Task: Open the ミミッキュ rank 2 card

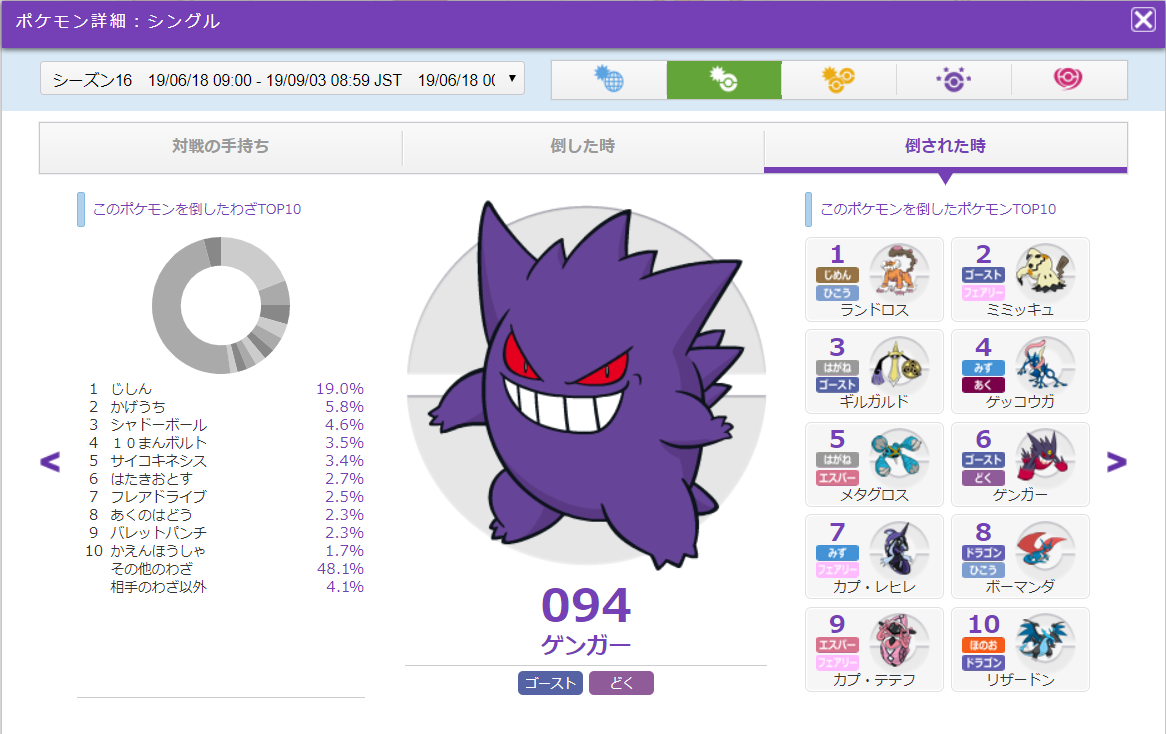Action: (1020, 280)
